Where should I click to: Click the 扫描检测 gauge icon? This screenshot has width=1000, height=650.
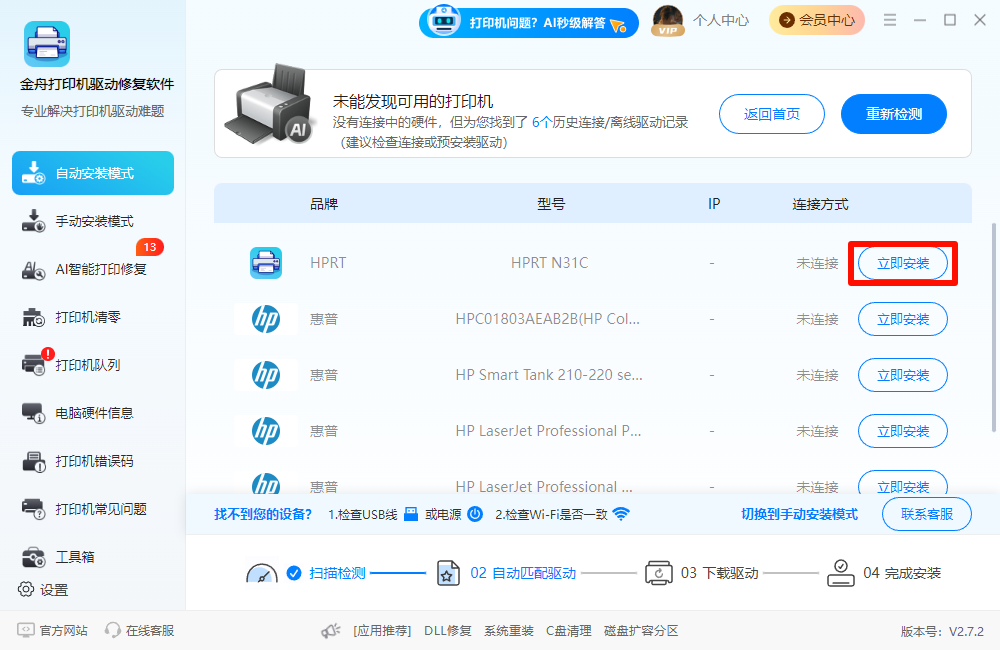click(x=262, y=573)
